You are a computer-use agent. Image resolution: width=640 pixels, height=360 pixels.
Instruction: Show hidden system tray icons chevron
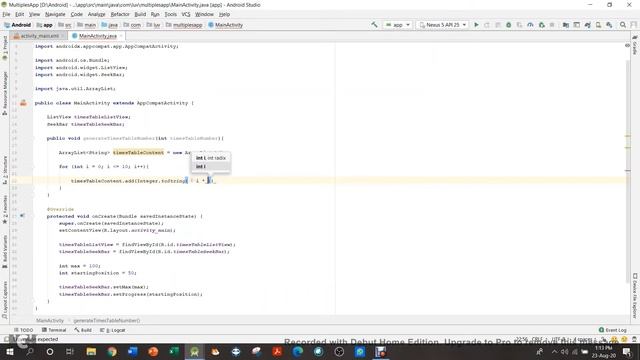point(554,351)
